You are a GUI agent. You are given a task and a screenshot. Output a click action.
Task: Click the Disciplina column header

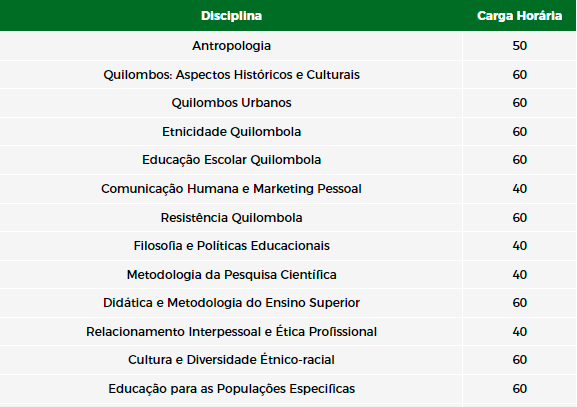pos(231,16)
